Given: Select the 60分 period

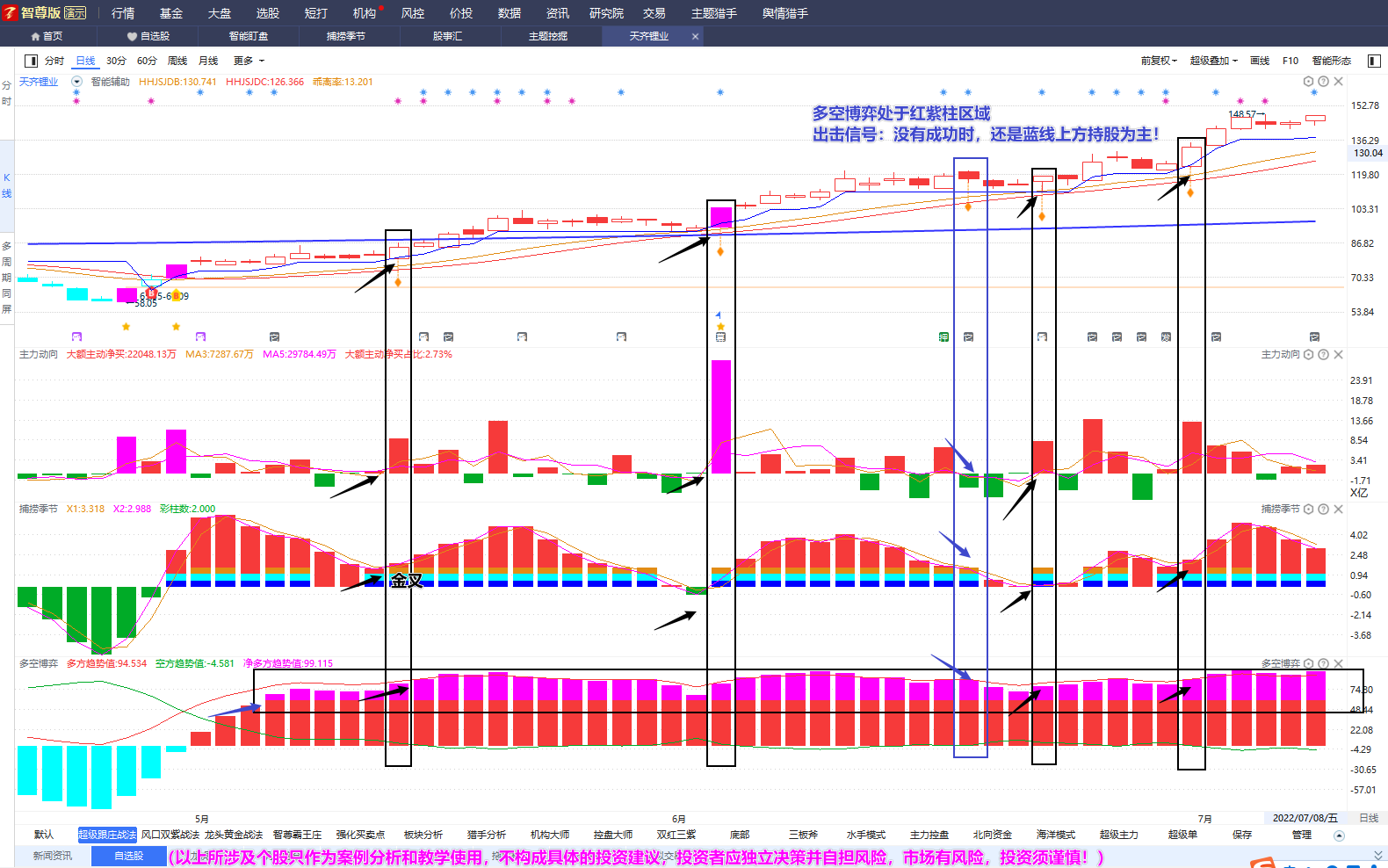Looking at the screenshot, I should coord(147,61).
